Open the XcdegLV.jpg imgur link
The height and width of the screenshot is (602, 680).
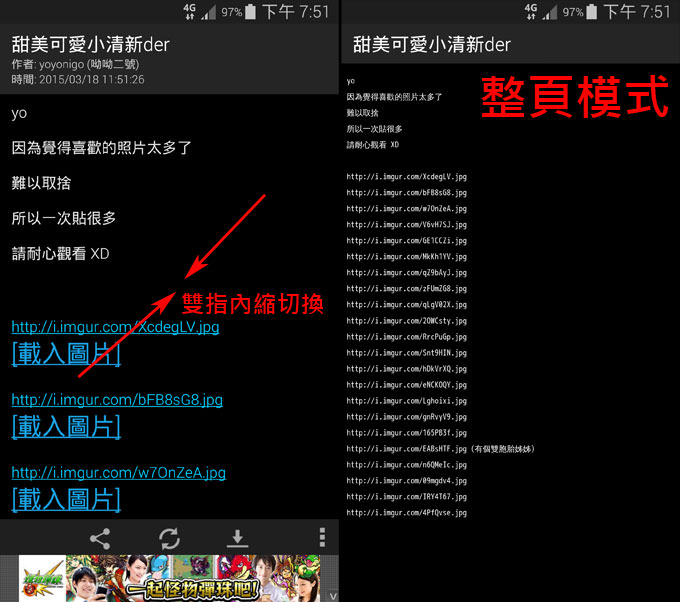[115, 327]
